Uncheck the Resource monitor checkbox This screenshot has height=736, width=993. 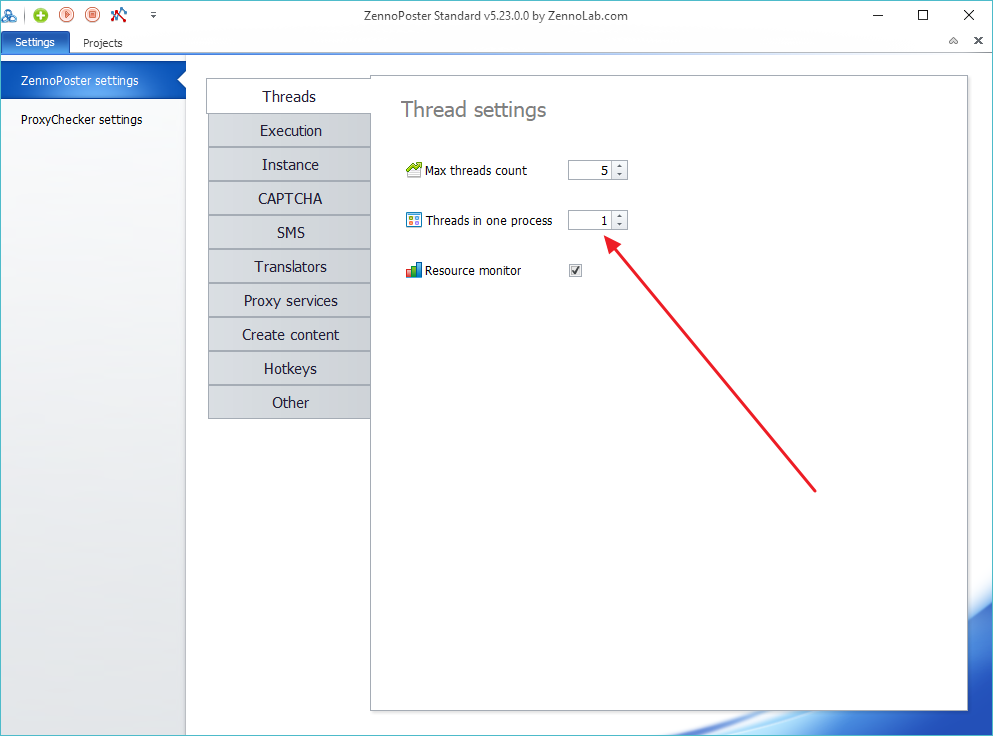[575, 270]
